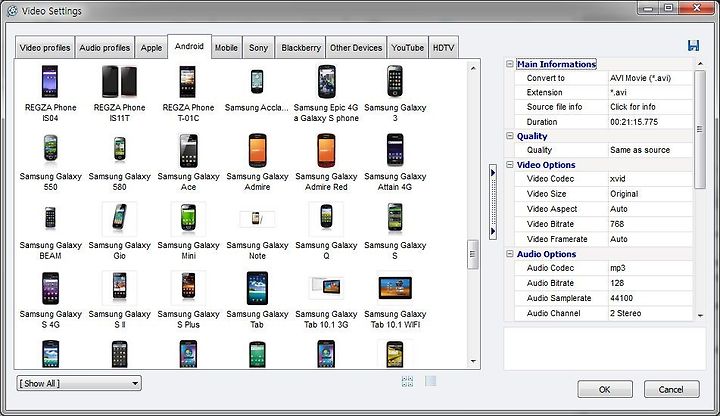This screenshot has height=416, width=720.
Task: Select the REGZA Phone IS11T device icon
Action: coord(119,81)
